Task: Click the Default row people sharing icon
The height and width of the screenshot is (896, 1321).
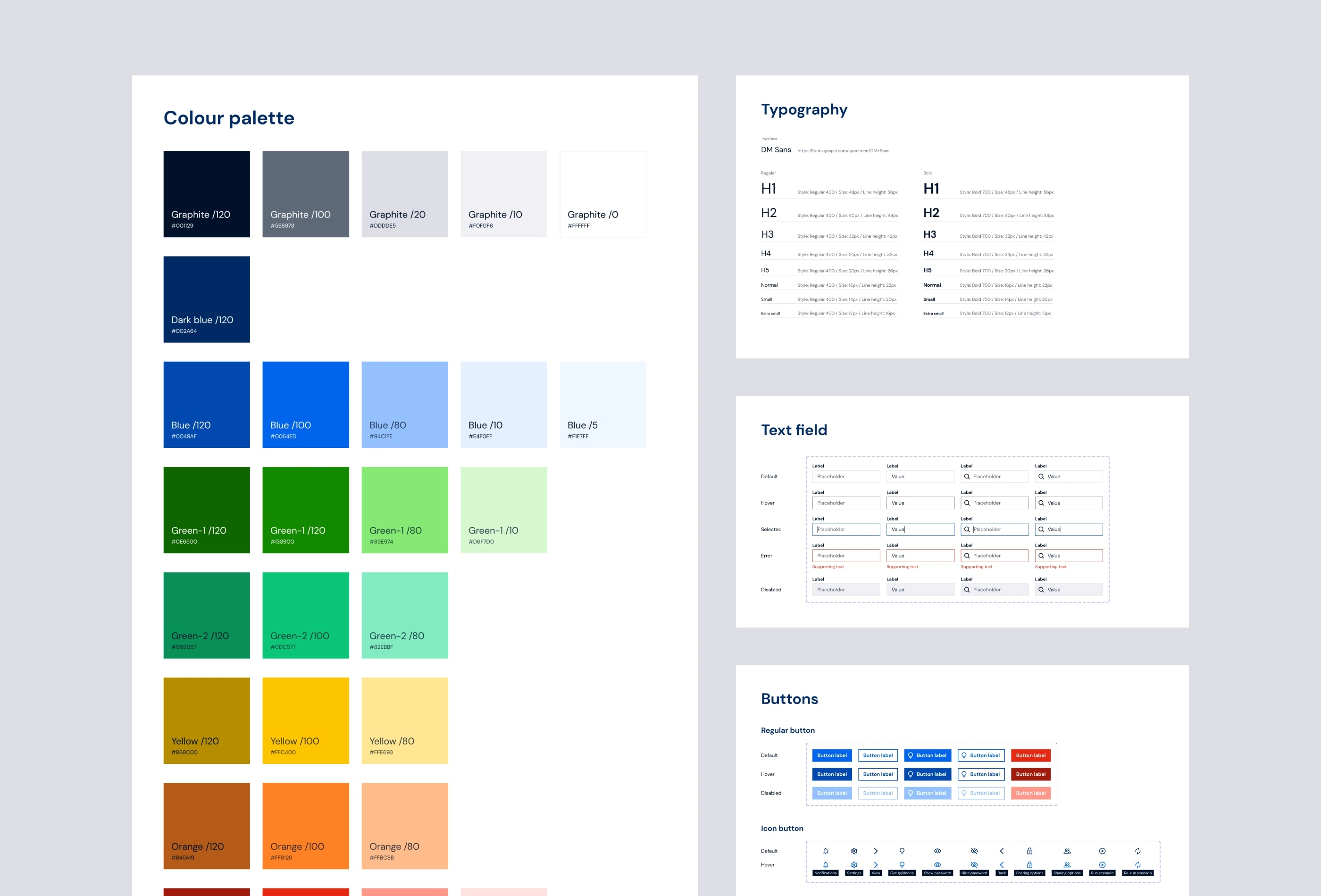Action: pyautogui.click(x=1067, y=851)
